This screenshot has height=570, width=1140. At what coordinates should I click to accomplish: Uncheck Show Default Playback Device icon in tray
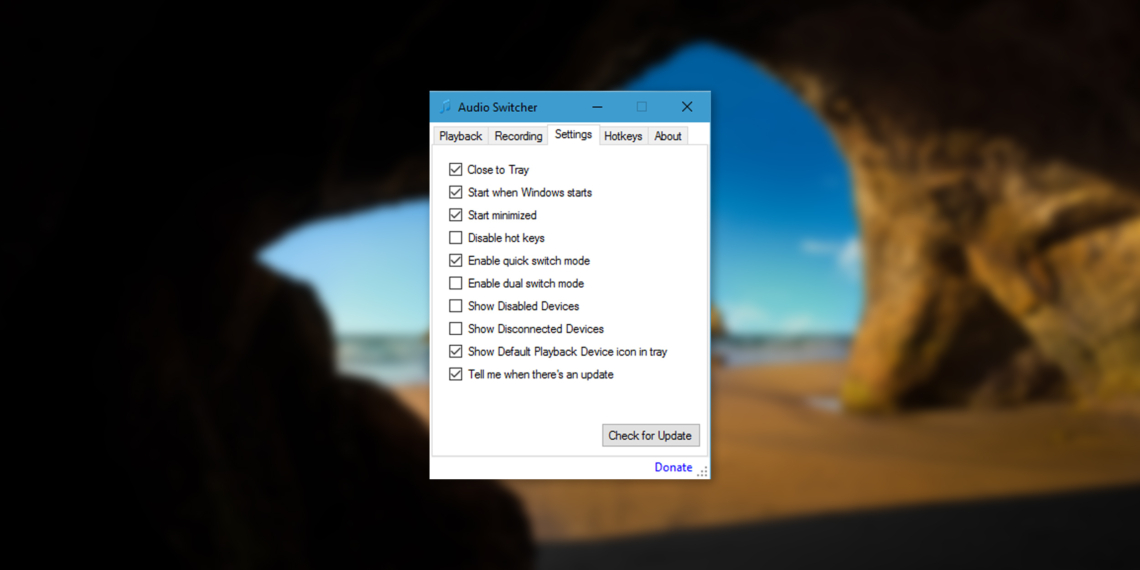pos(456,352)
